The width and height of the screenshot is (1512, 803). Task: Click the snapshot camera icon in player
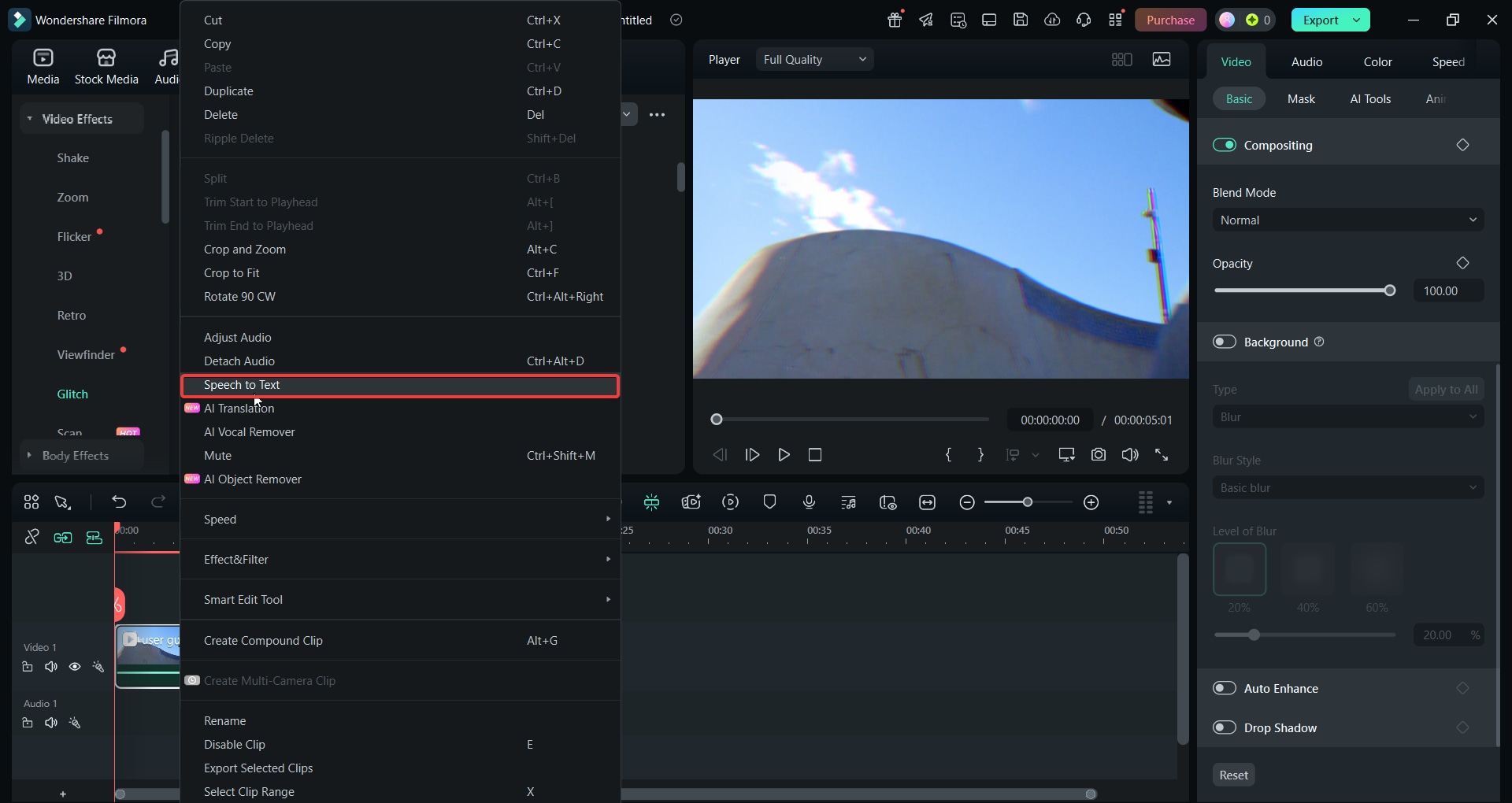(x=1099, y=455)
